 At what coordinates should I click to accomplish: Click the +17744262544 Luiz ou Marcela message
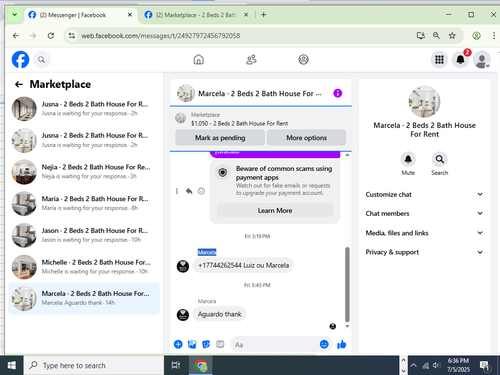(x=243, y=265)
